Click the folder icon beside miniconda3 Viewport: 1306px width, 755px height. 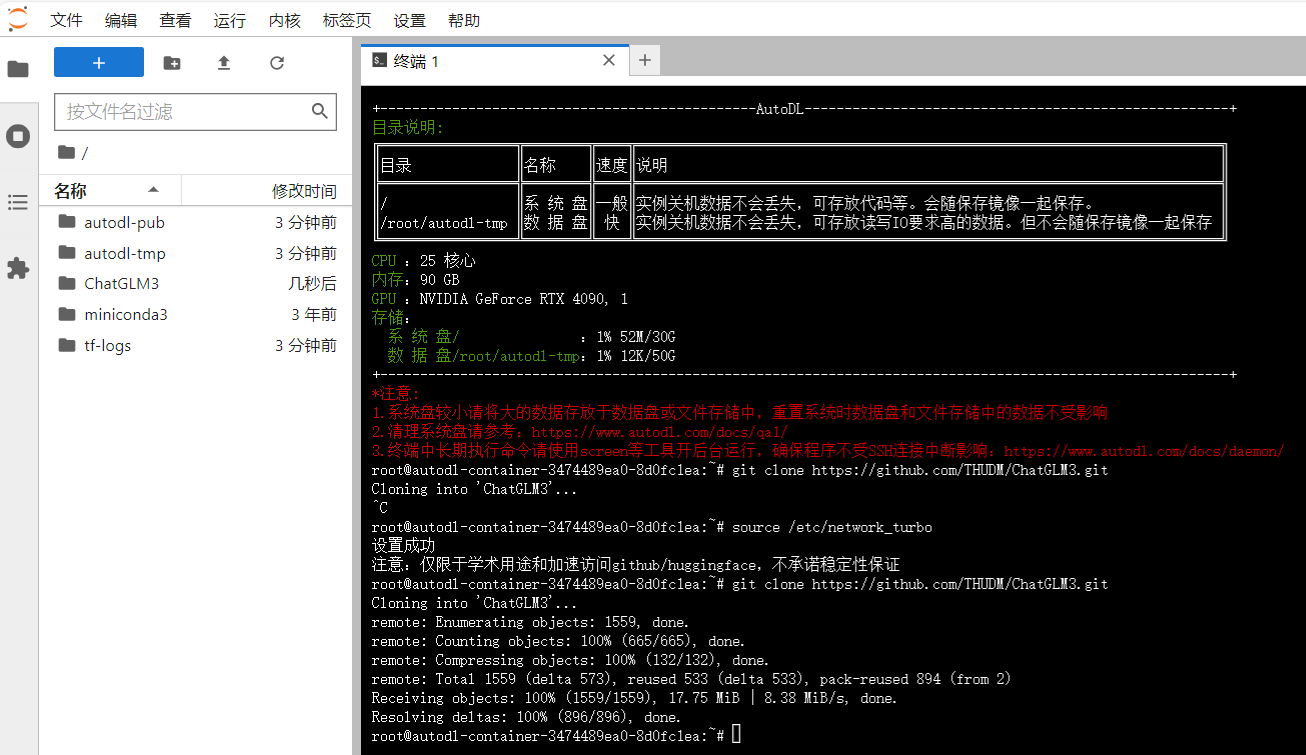click(x=67, y=314)
